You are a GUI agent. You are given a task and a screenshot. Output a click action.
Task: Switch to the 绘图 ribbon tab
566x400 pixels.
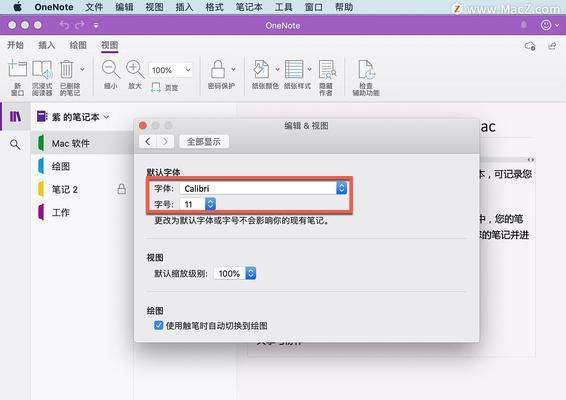tap(78, 45)
